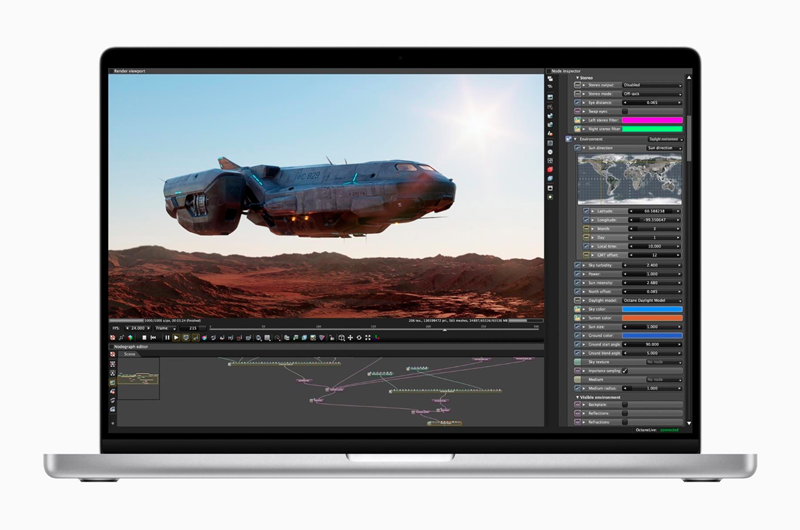Stop rendering using the square stop icon
The height and width of the screenshot is (530, 800).
click(144, 338)
